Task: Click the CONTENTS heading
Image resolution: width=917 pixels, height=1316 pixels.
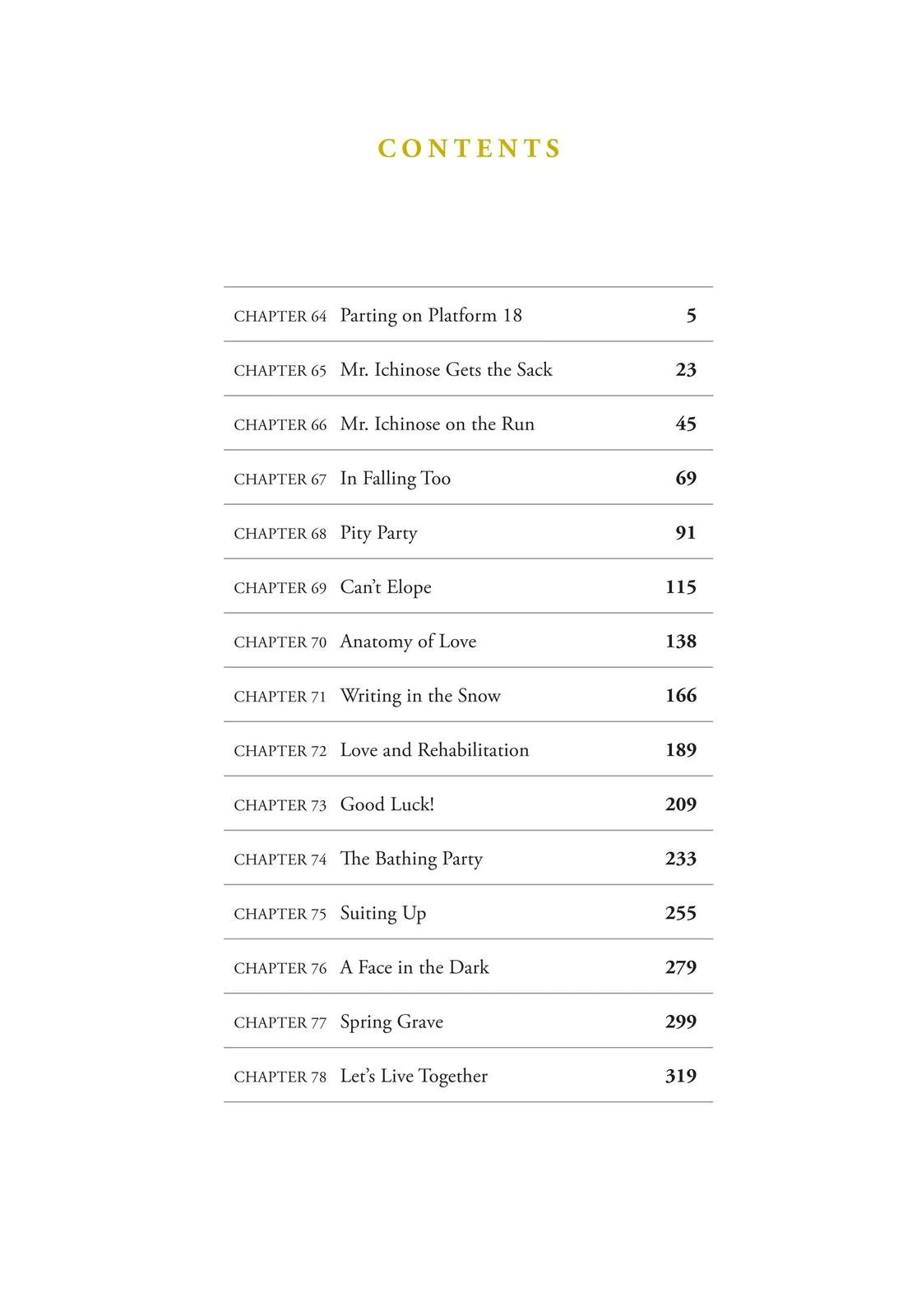Action: (470, 148)
